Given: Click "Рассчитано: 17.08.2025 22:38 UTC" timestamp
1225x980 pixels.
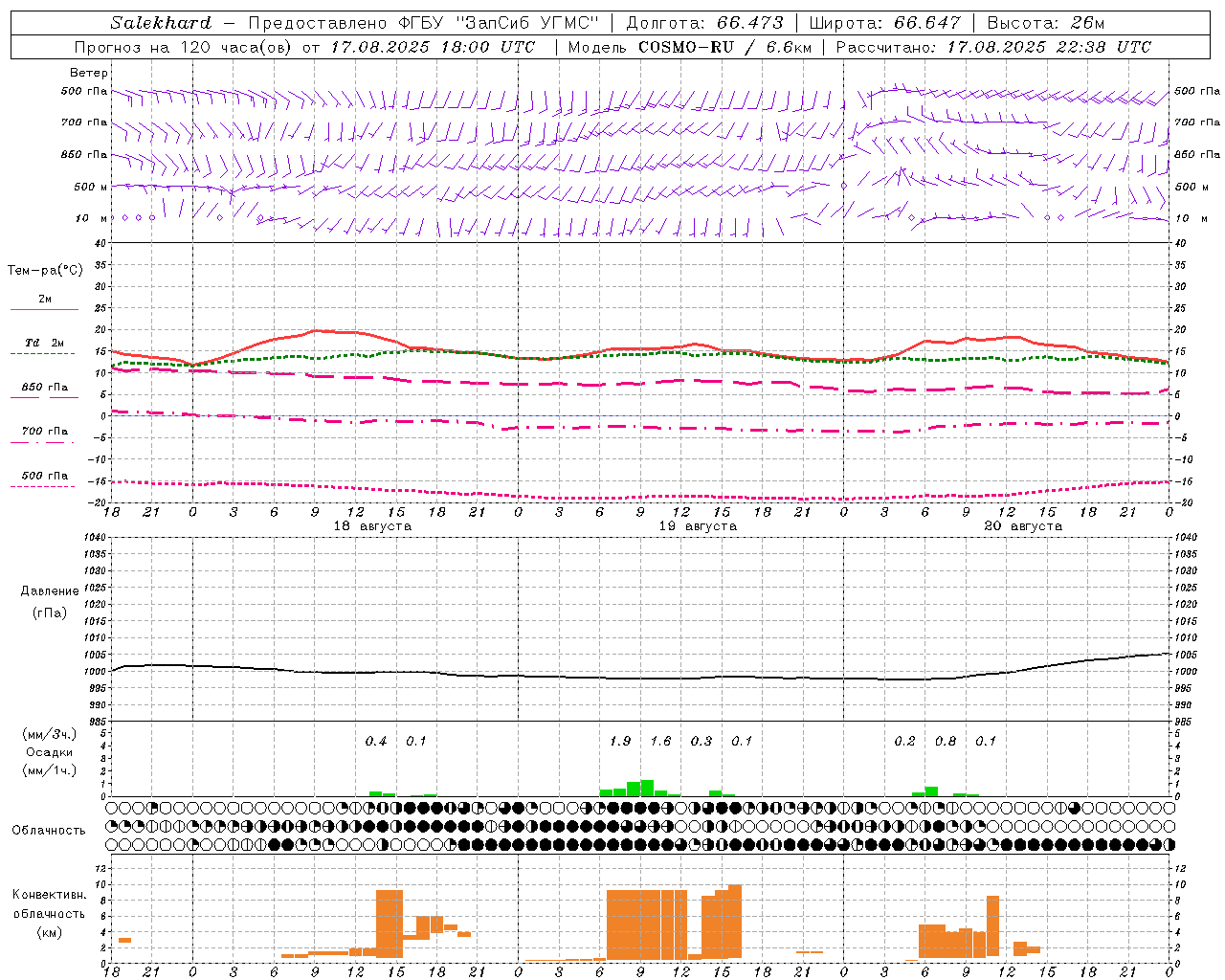Looking at the screenshot, I should (993, 47).
